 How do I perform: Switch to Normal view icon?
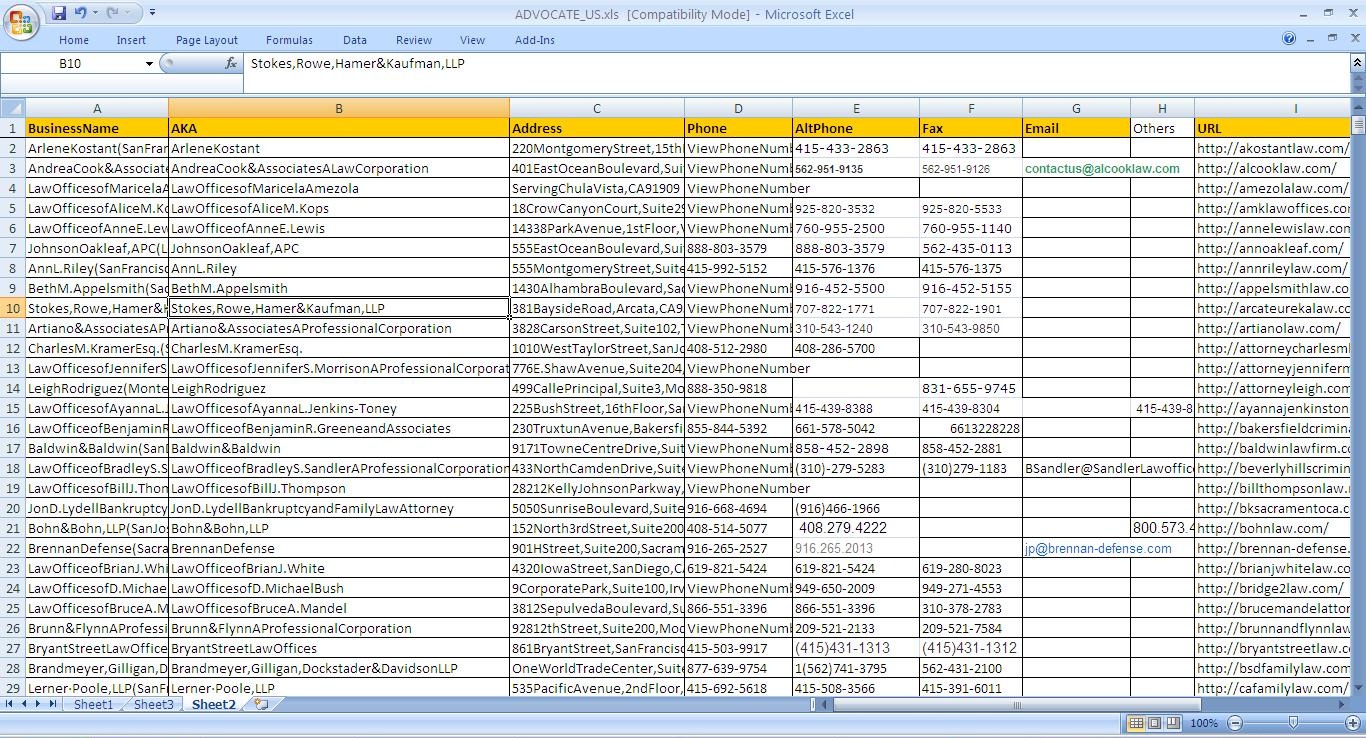(x=1136, y=723)
